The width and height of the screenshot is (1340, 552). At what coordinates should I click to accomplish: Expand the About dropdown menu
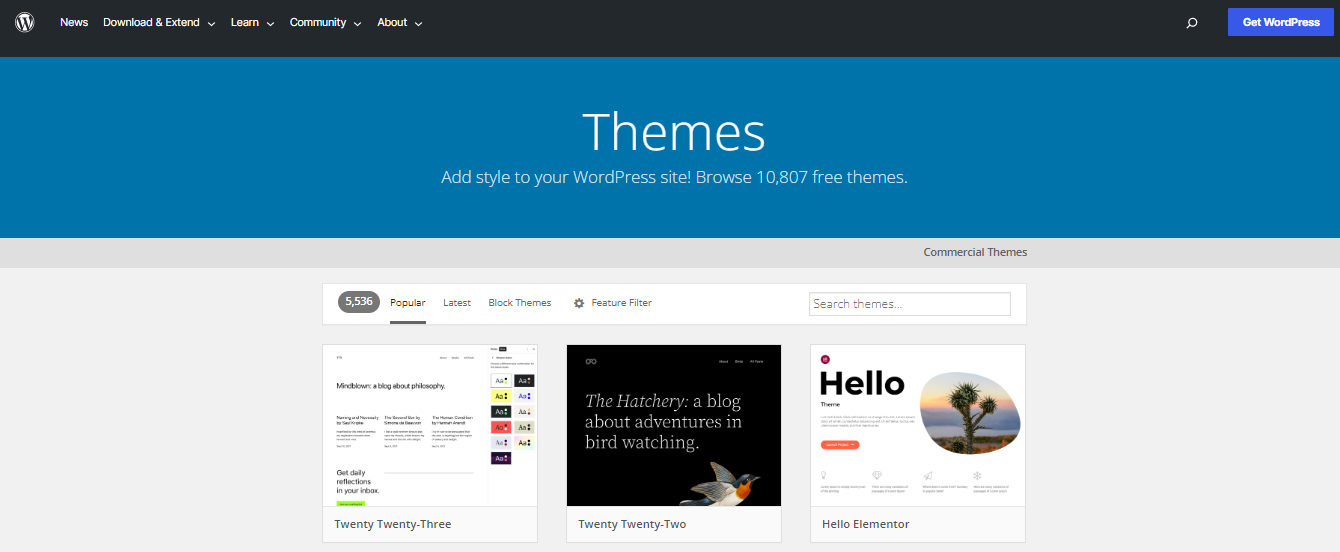pyautogui.click(x=400, y=22)
